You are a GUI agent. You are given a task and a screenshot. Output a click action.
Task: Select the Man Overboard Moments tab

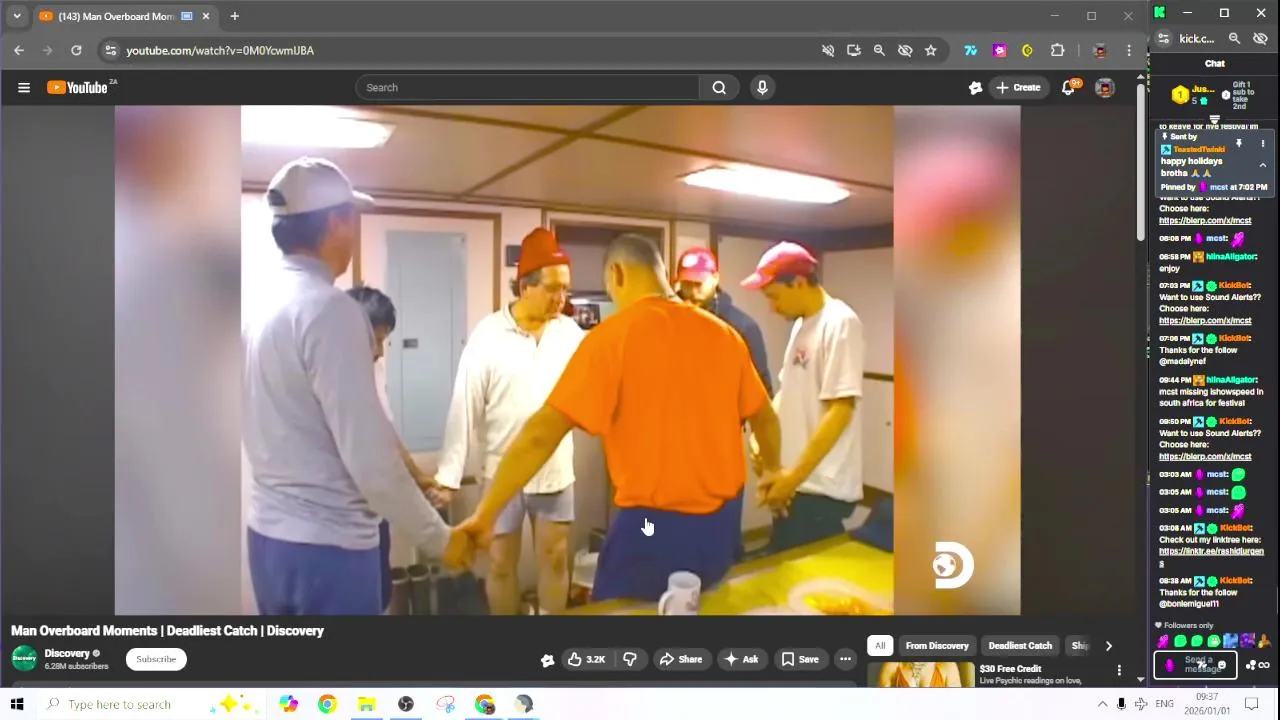[123, 16]
